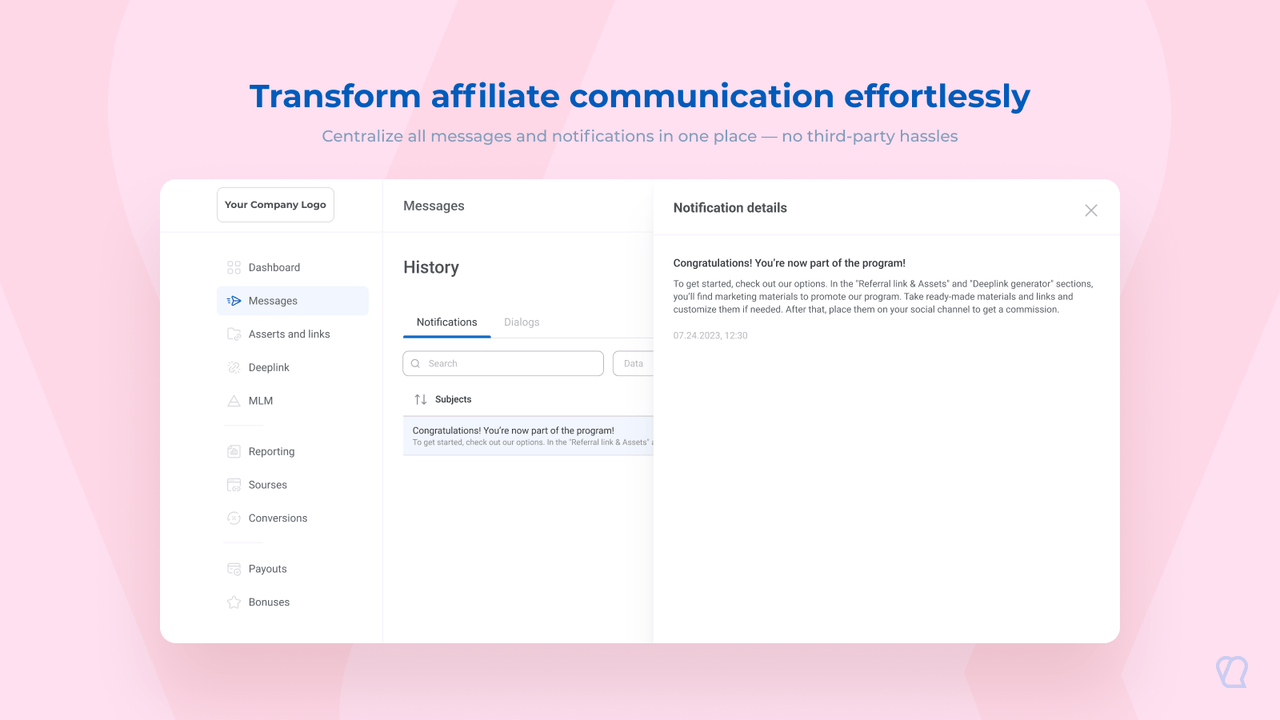Viewport: 1280px width, 720px height.
Task: Go to the Bonuses page
Action: point(293,602)
